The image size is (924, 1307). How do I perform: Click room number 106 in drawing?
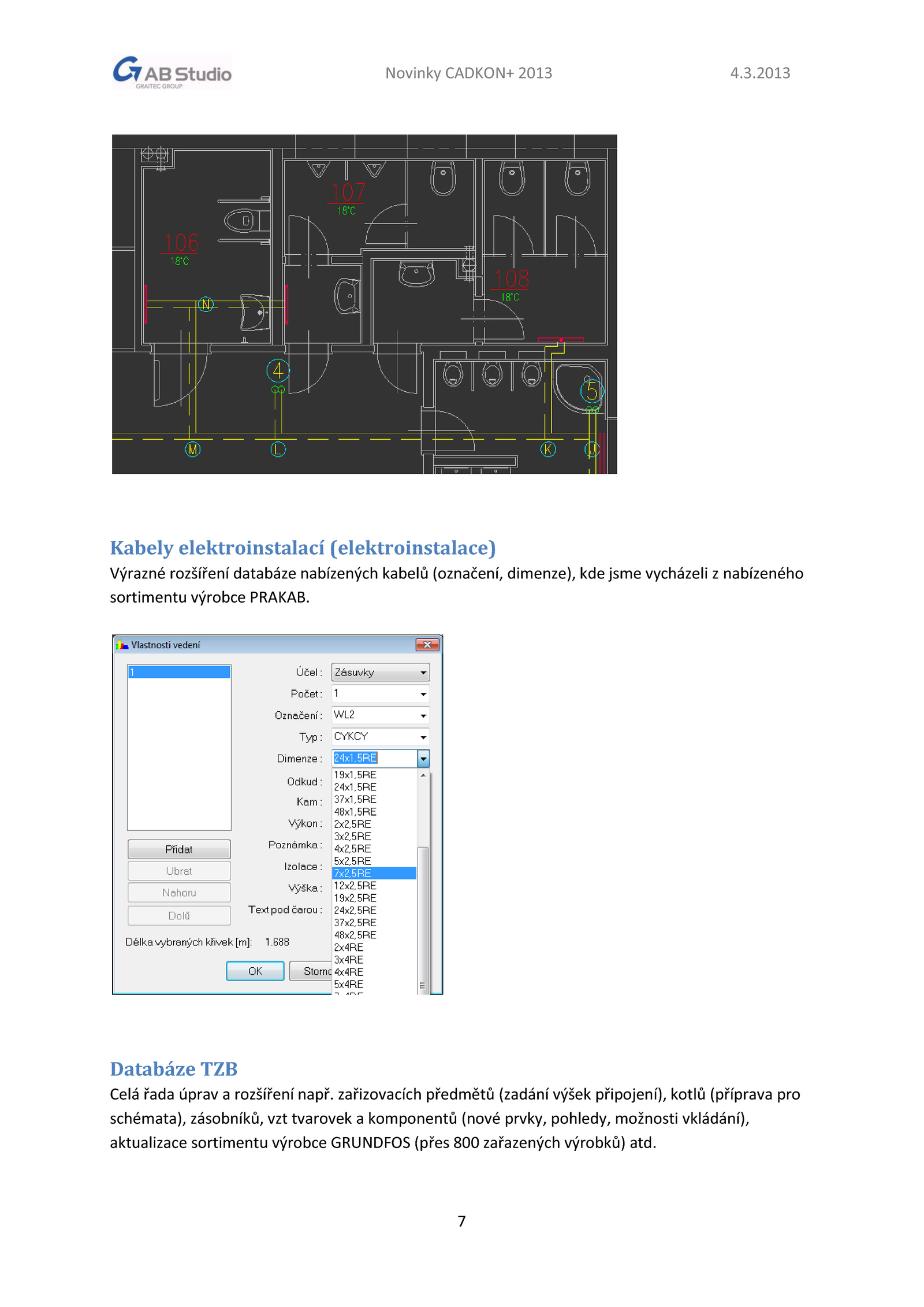tap(181, 243)
